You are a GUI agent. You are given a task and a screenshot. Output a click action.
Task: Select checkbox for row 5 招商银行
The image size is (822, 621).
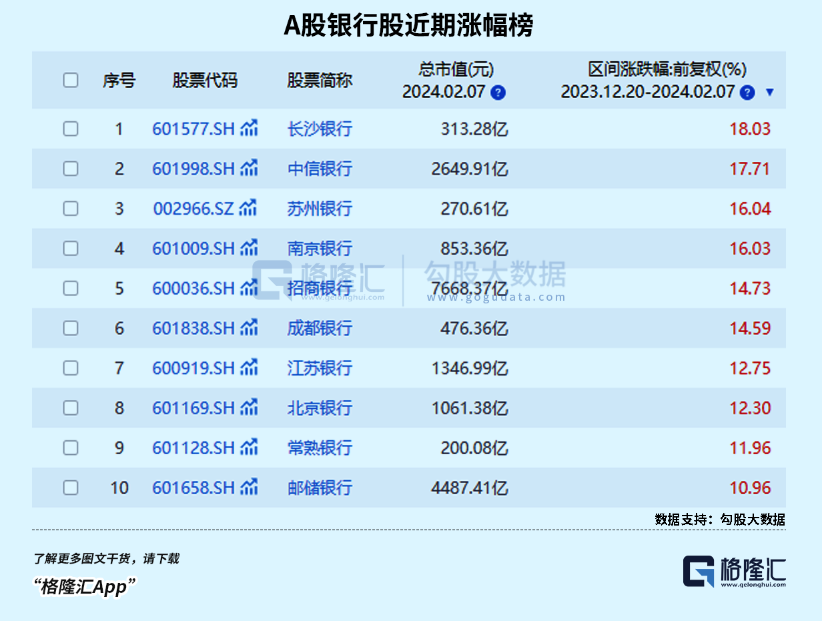71,288
